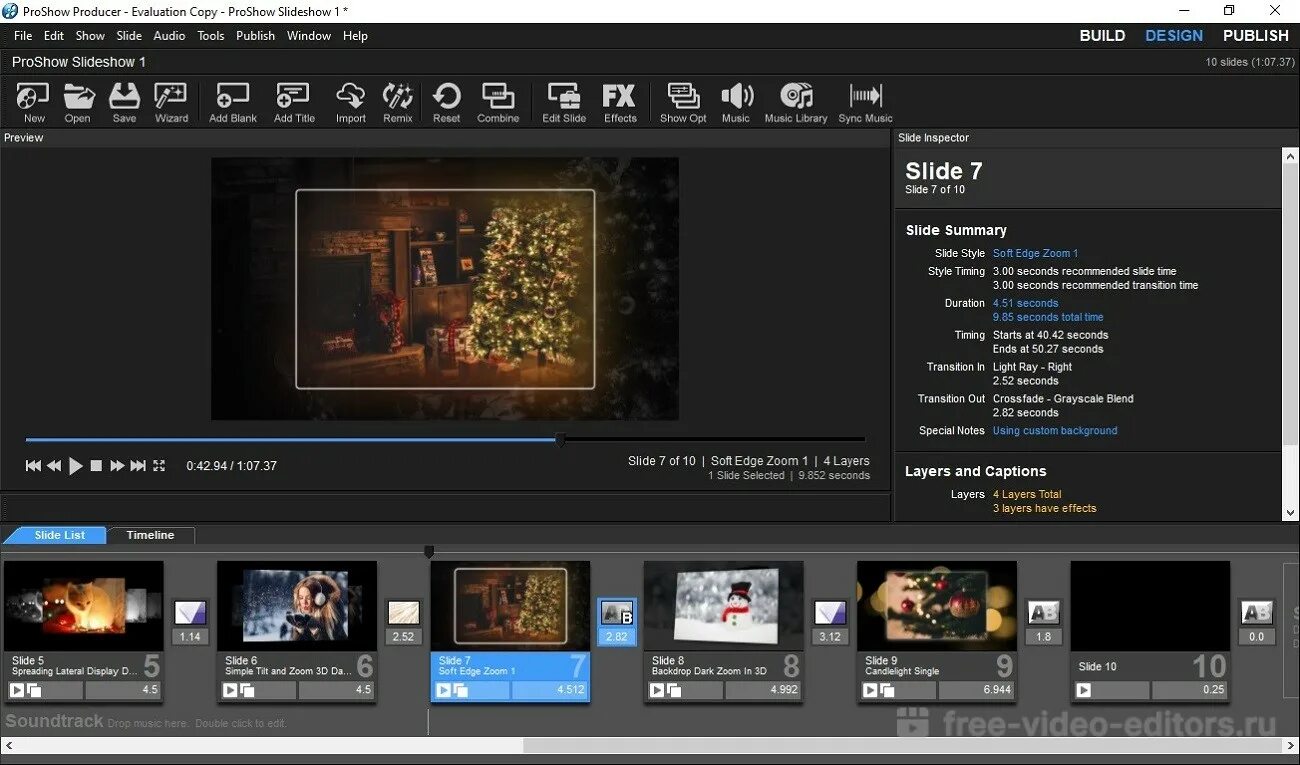
Task: Stop the preview playback
Action: 96,466
